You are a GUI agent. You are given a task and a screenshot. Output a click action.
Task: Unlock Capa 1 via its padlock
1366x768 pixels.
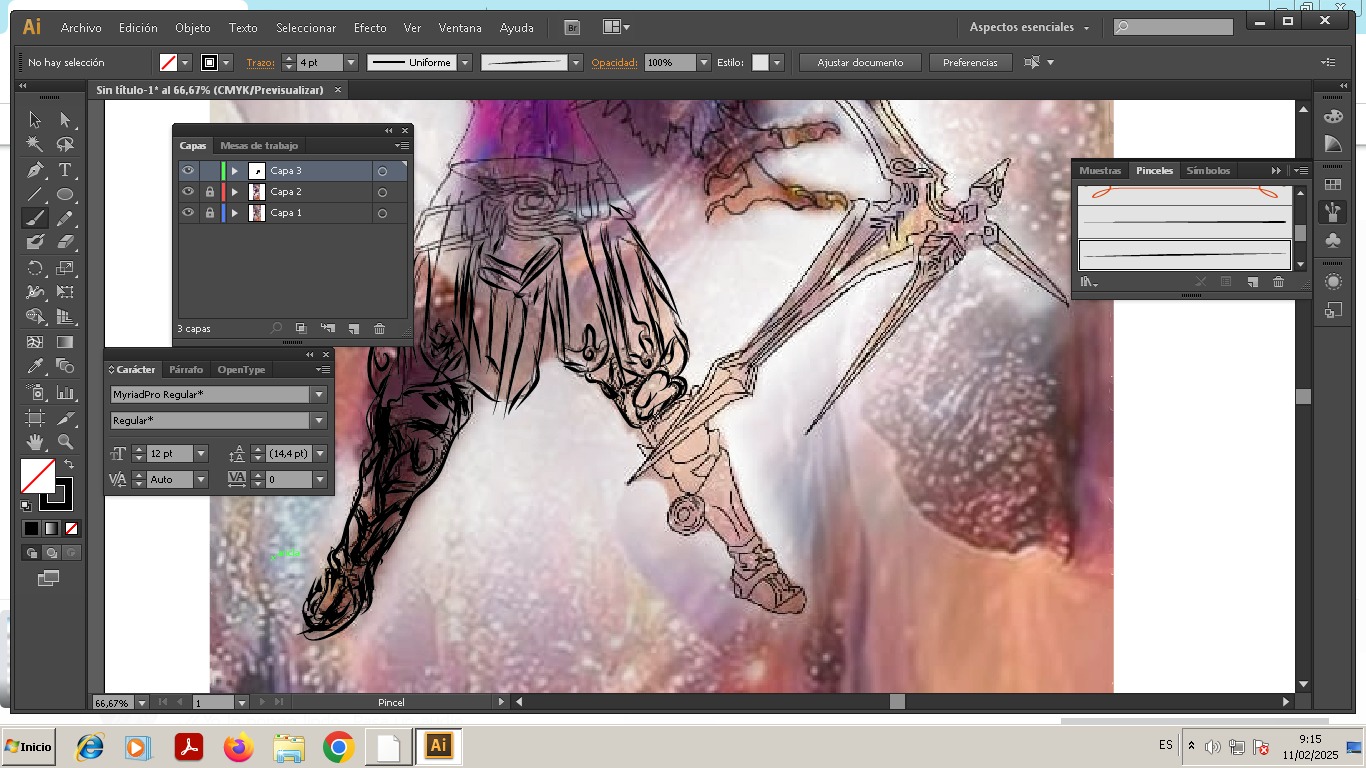209,213
